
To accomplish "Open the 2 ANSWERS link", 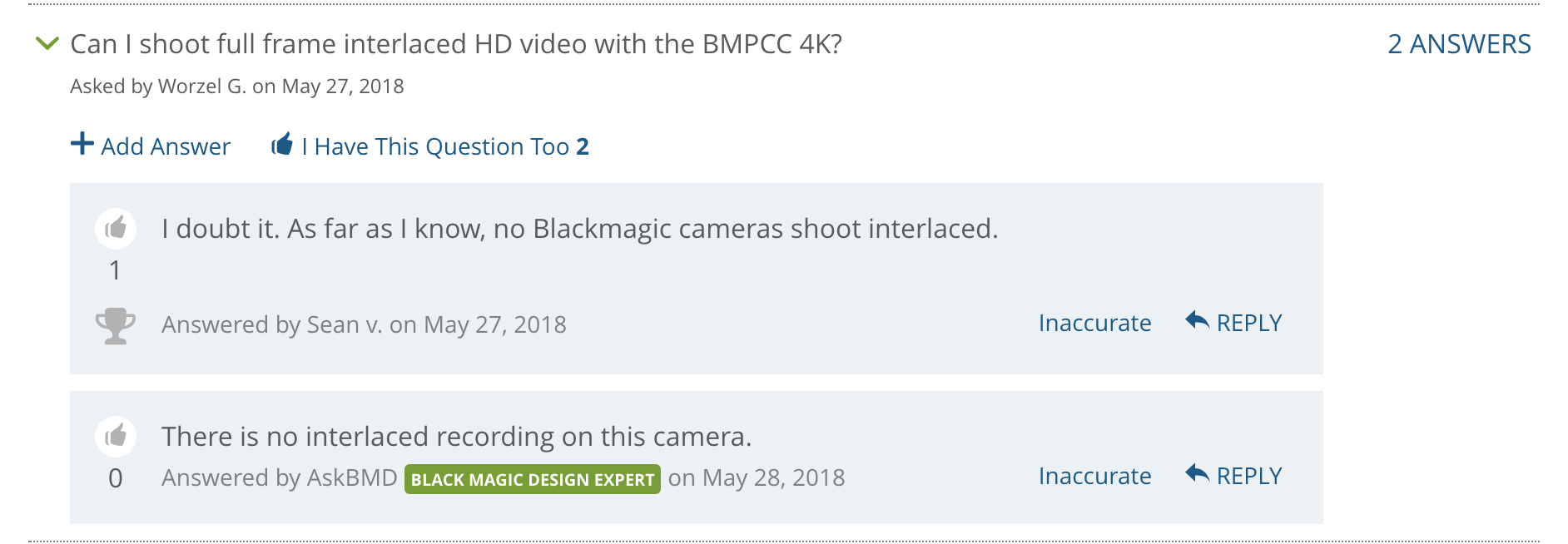I will coord(1459,44).
